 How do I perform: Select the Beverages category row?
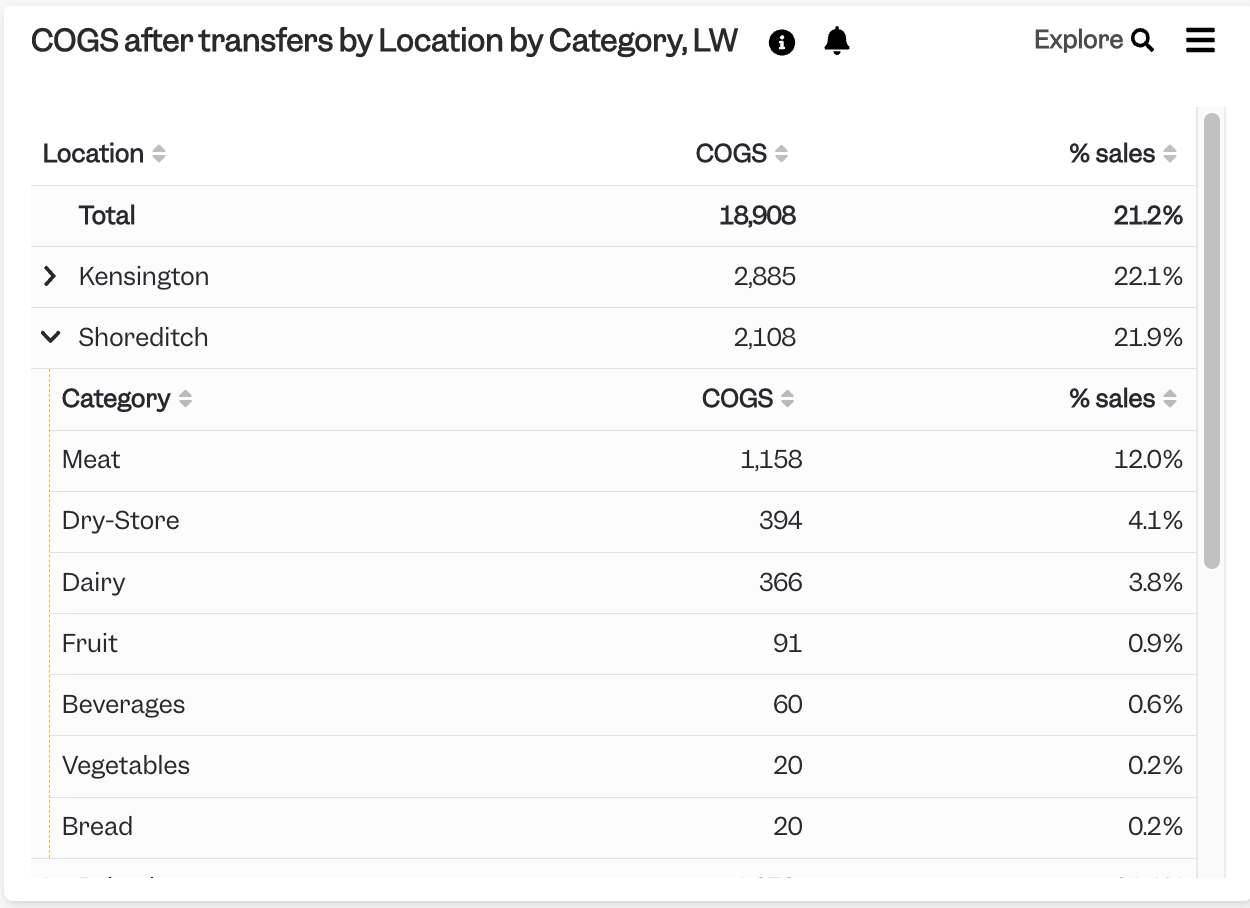click(x=623, y=705)
